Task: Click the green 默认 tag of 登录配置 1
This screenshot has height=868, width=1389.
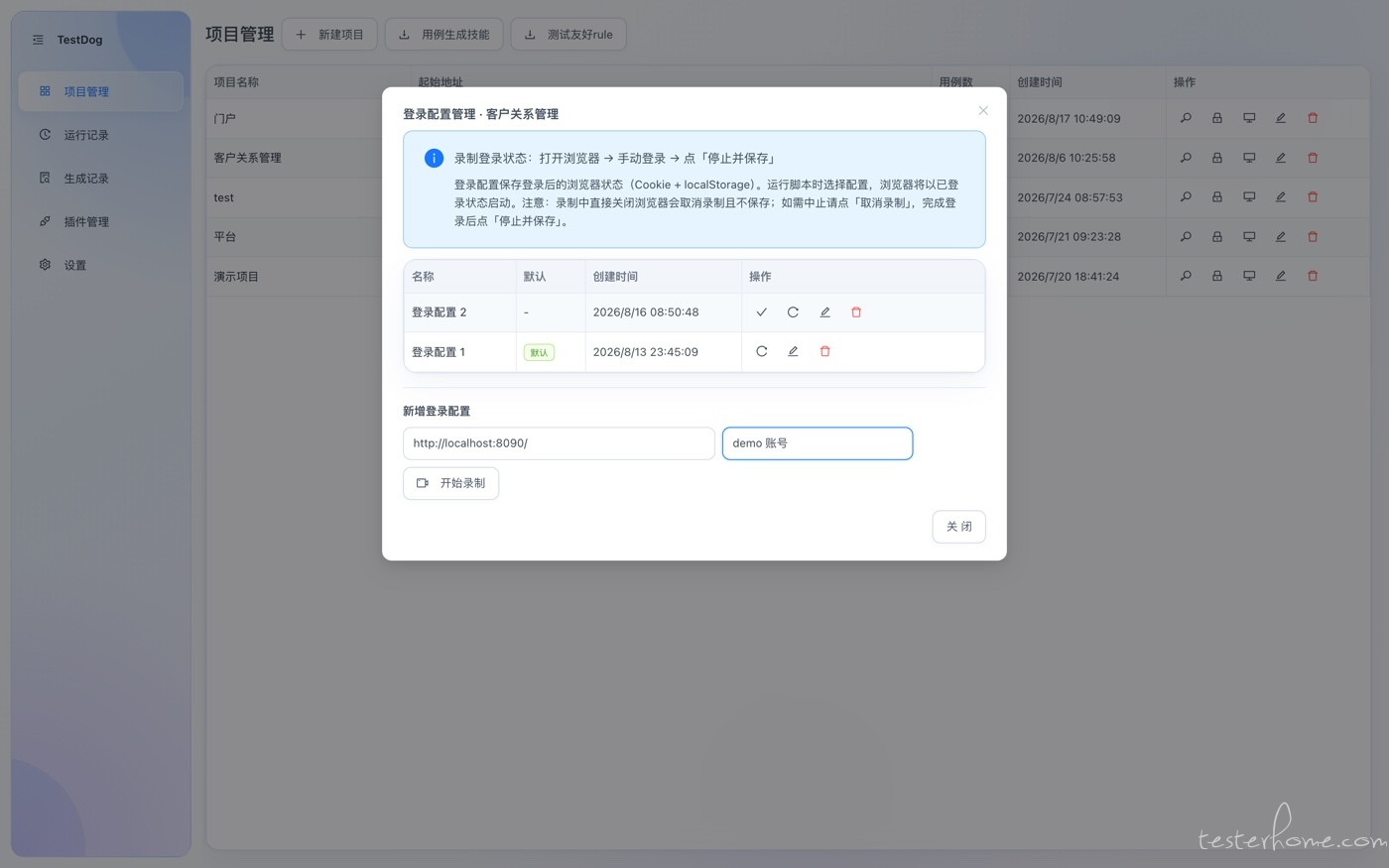Action: tap(539, 352)
